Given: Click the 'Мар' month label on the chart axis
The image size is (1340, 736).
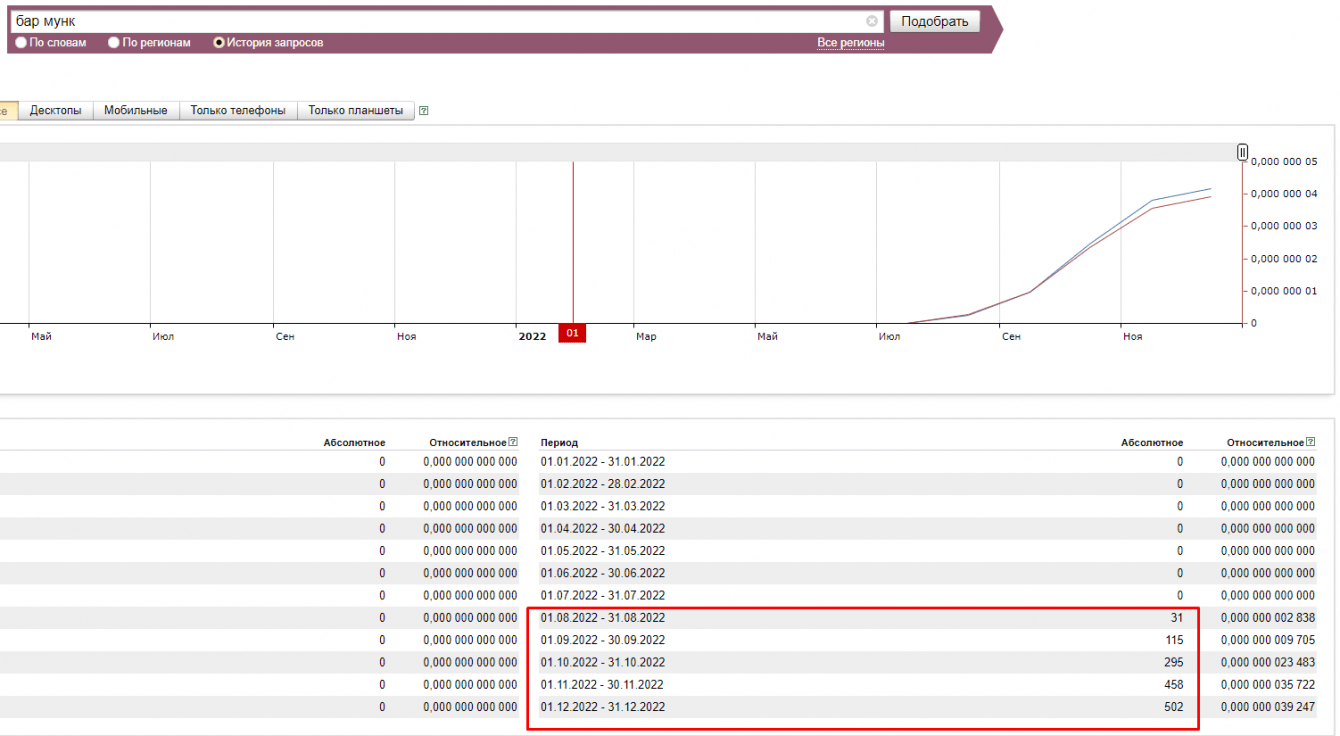Looking at the screenshot, I should pyautogui.click(x=646, y=337).
